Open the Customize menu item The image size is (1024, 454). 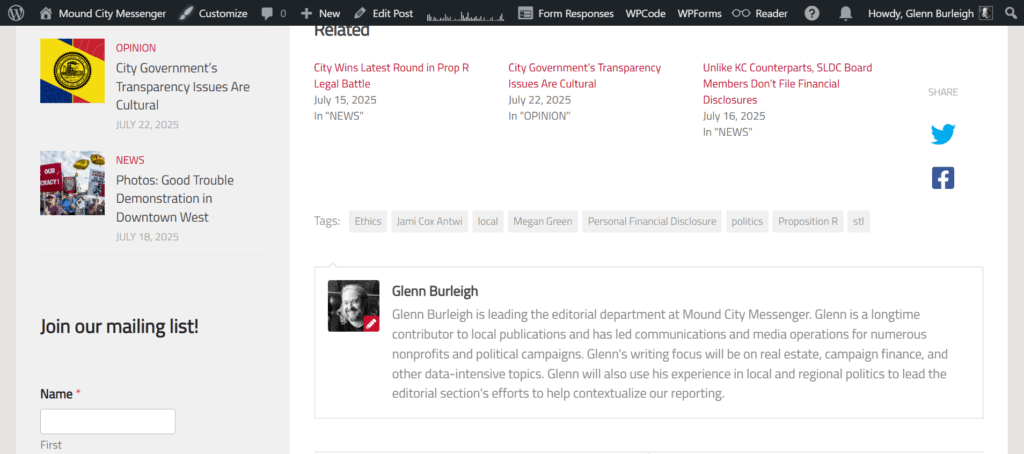(214, 13)
